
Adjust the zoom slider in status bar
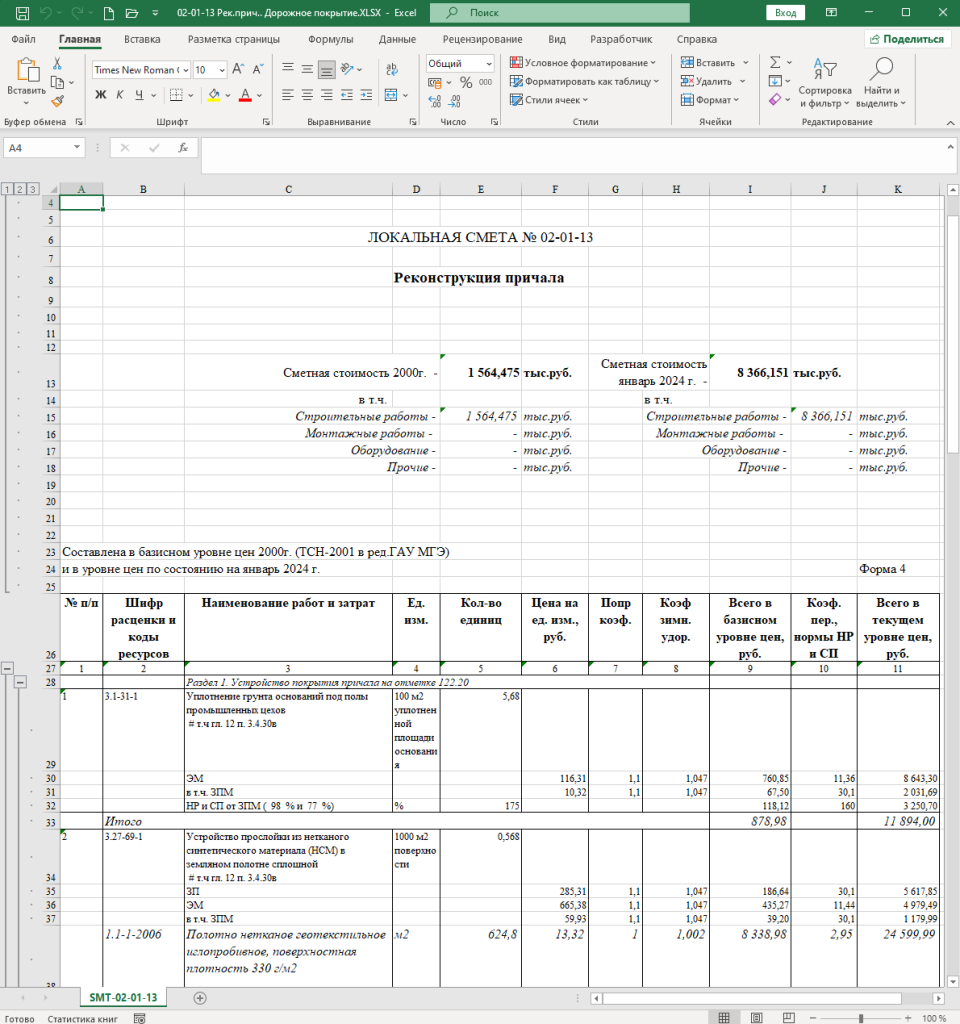coord(861,1018)
